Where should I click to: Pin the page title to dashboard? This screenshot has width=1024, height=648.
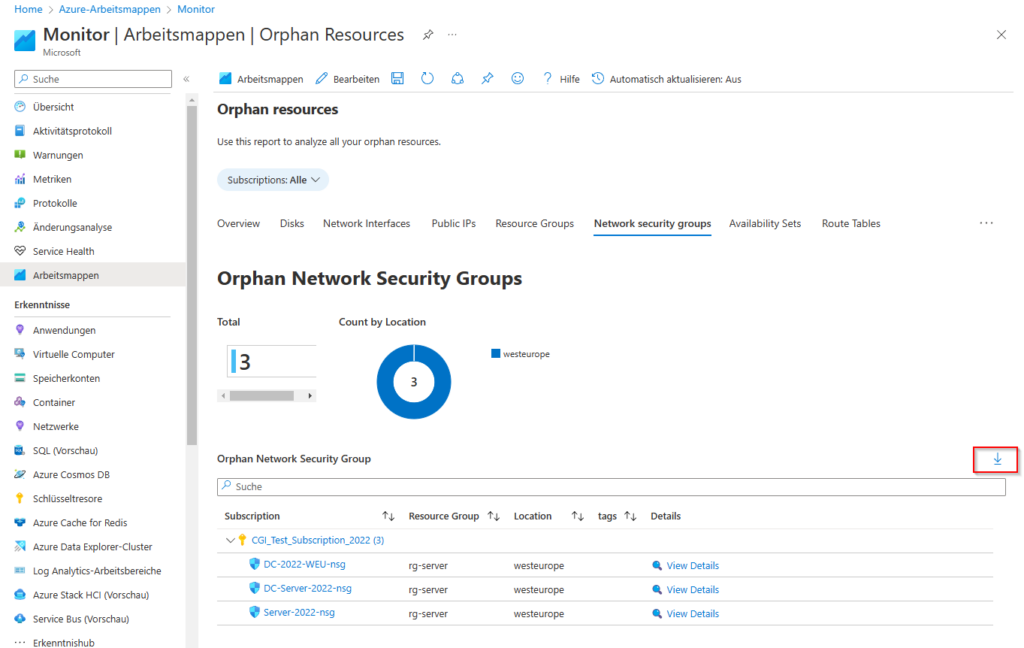(x=428, y=35)
